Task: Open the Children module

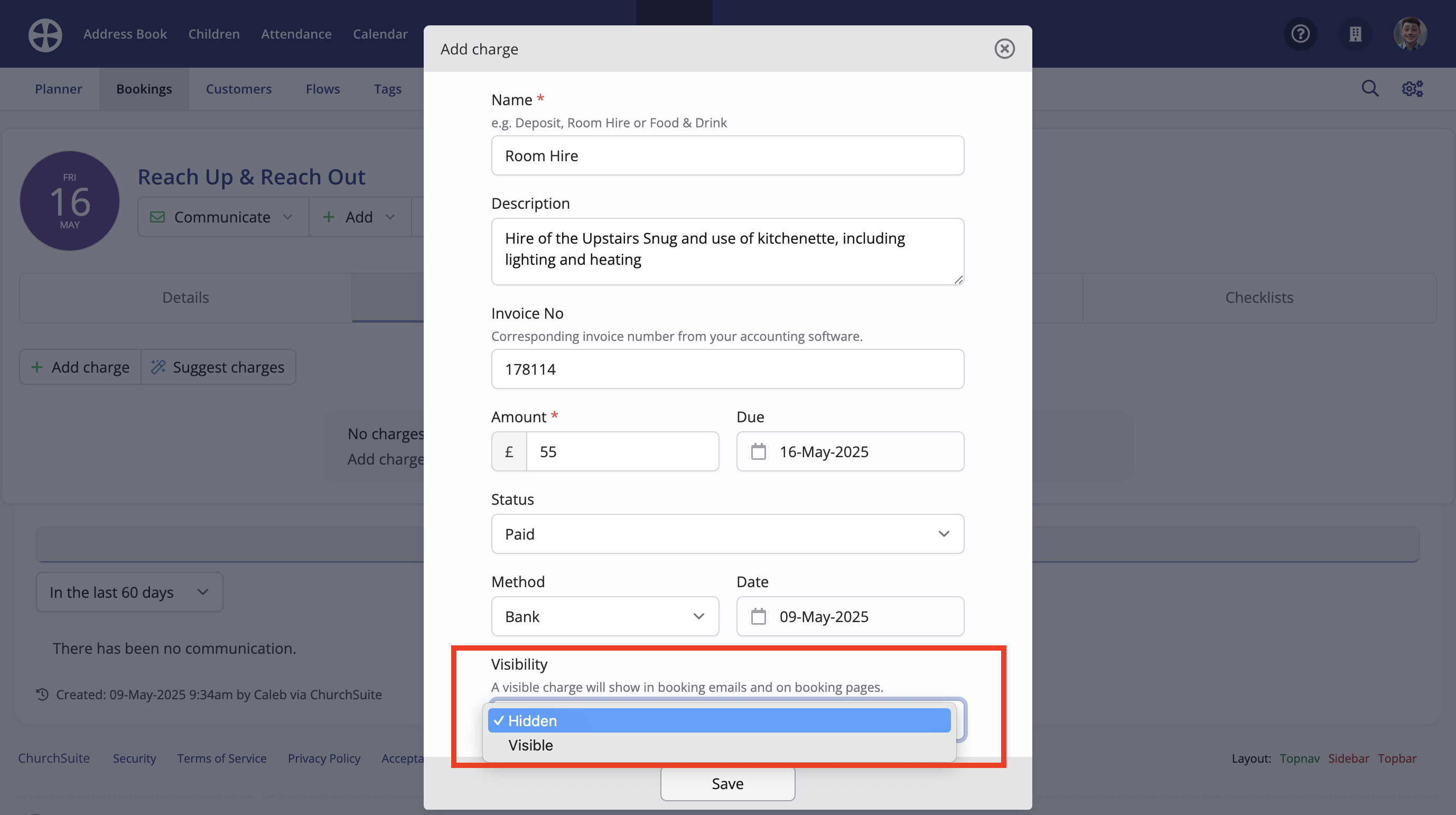Action: 213,34
